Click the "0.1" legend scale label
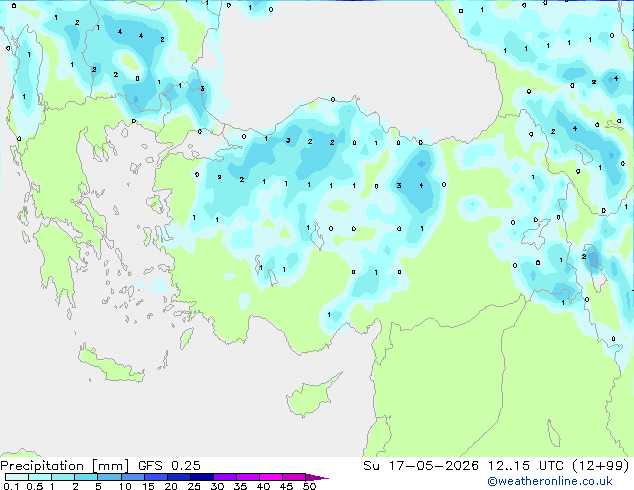The height and width of the screenshot is (490, 634). 11,486
